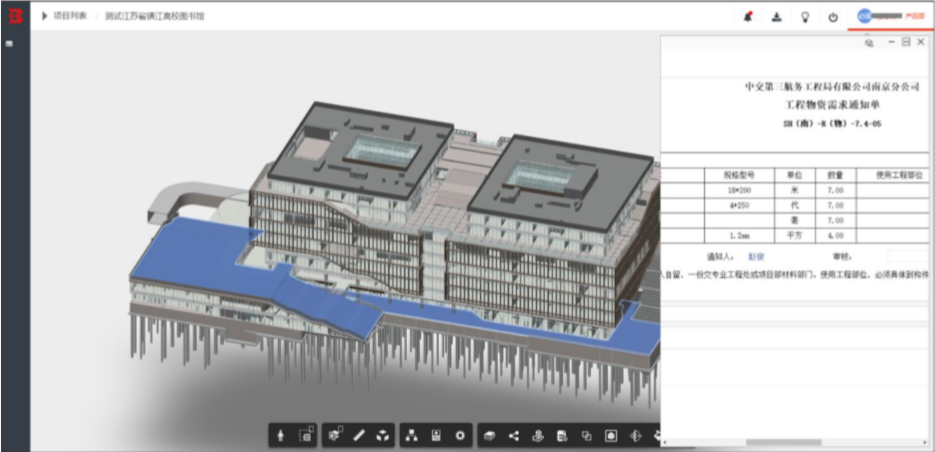Click the framed snapshot icon

point(611,436)
